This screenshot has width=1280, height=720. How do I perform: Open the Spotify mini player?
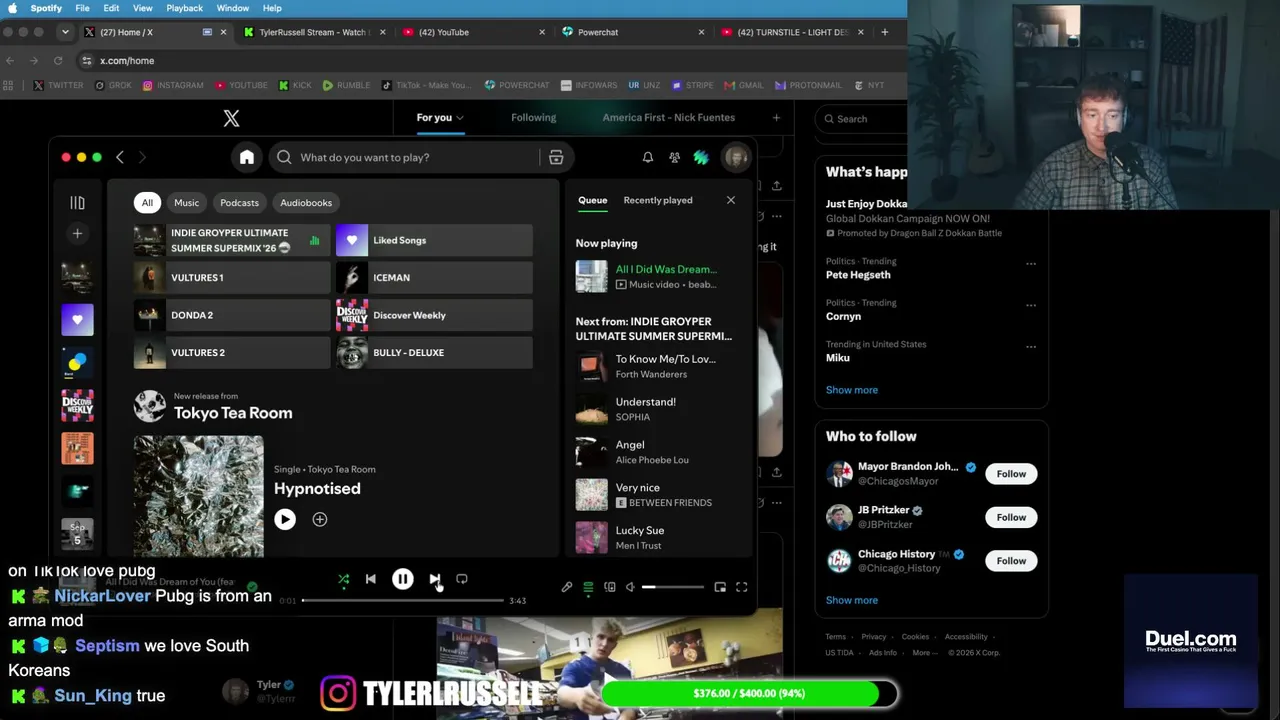(x=720, y=587)
